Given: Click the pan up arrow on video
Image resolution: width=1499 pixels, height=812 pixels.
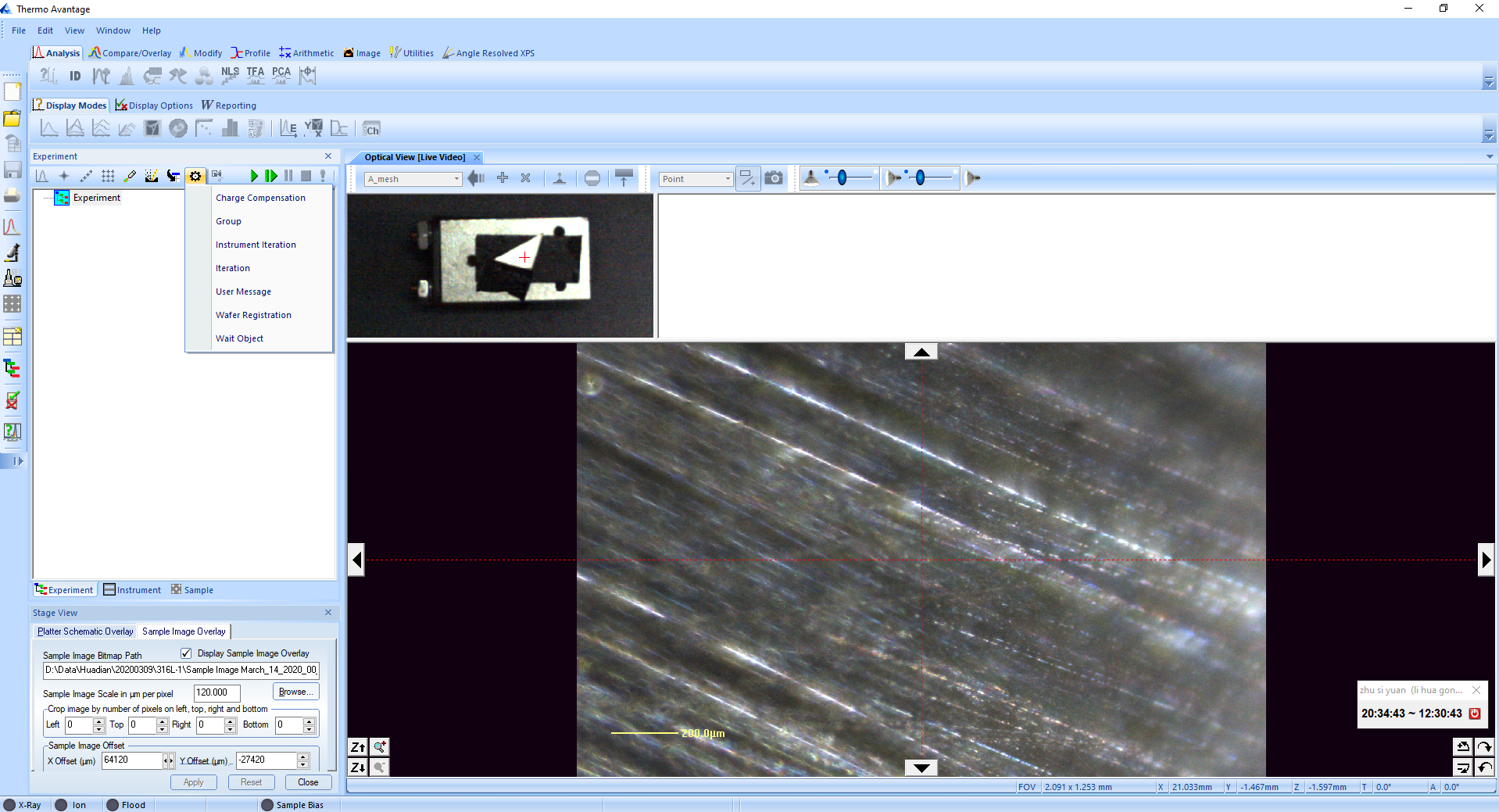Looking at the screenshot, I should (x=921, y=352).
